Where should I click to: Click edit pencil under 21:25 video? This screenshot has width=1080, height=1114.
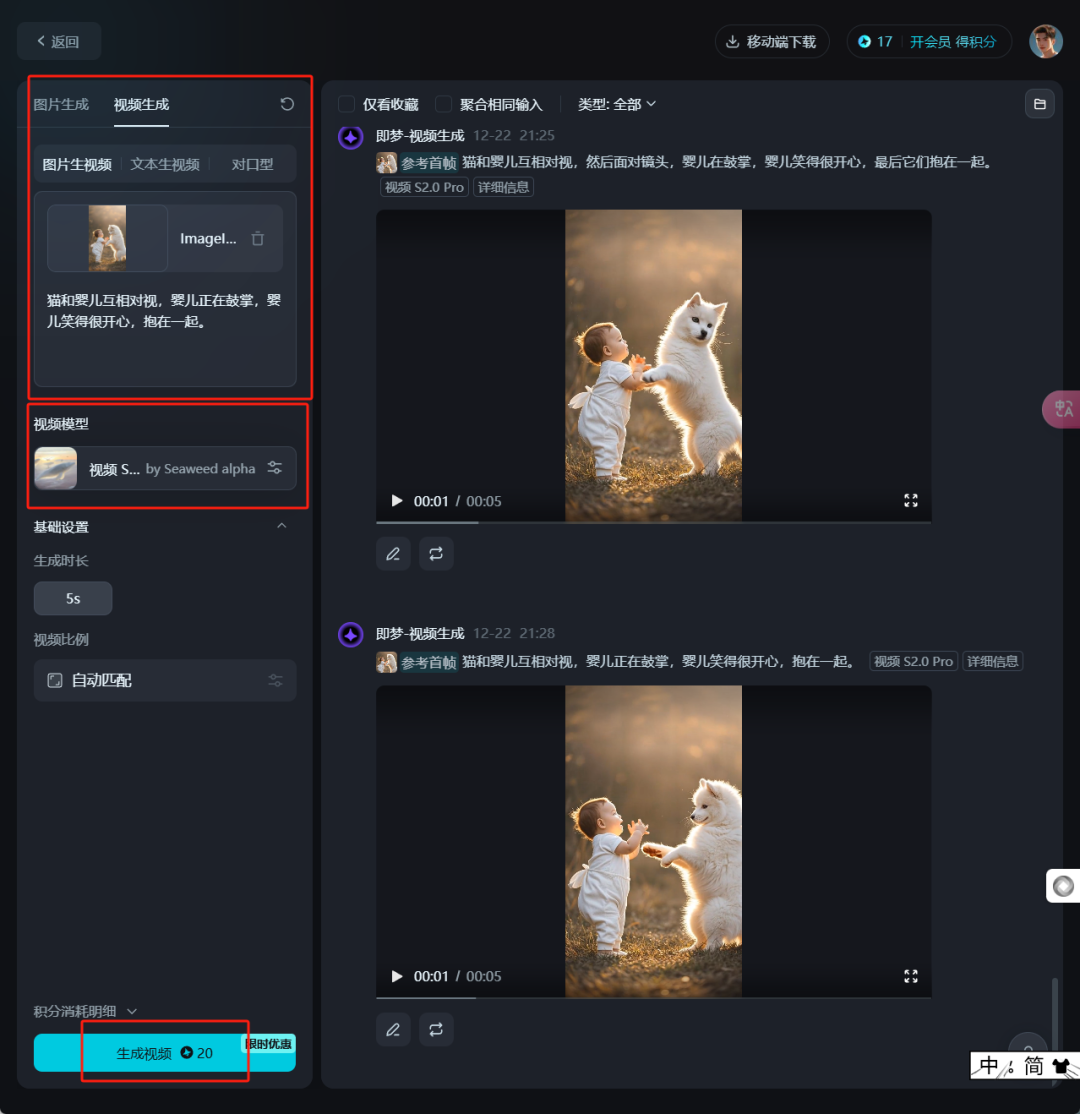[x=393, y=553]
